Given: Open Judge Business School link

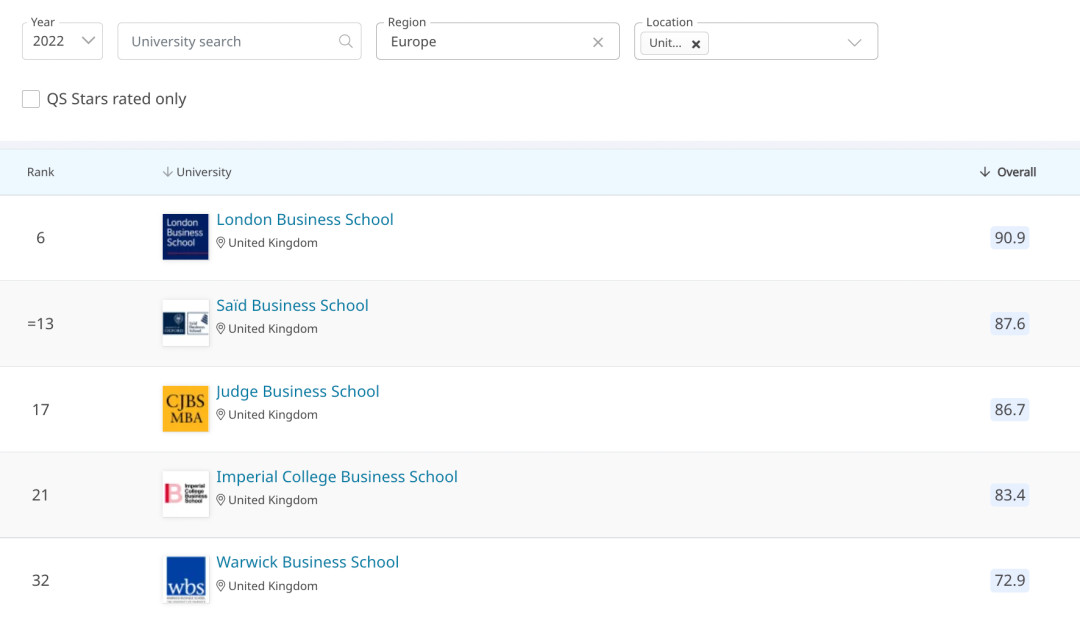Looking at the screenshot, I should pyautogui.click(x=298, y=392).
